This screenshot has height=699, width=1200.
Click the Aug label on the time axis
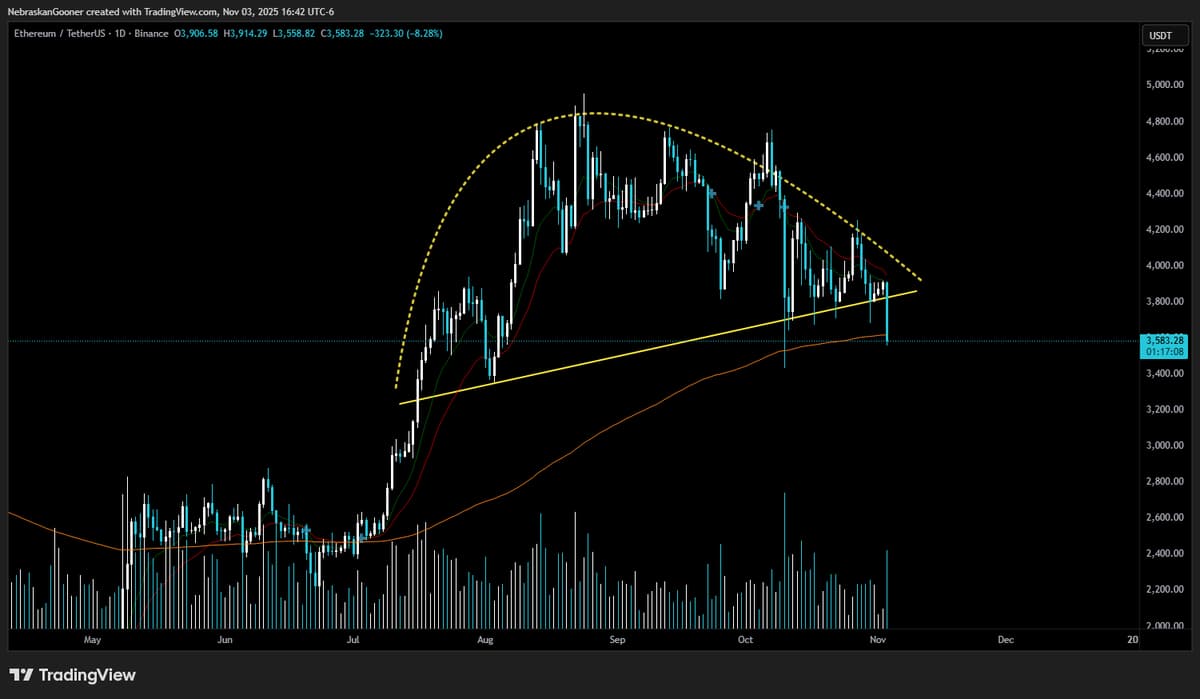coord(486,638)
